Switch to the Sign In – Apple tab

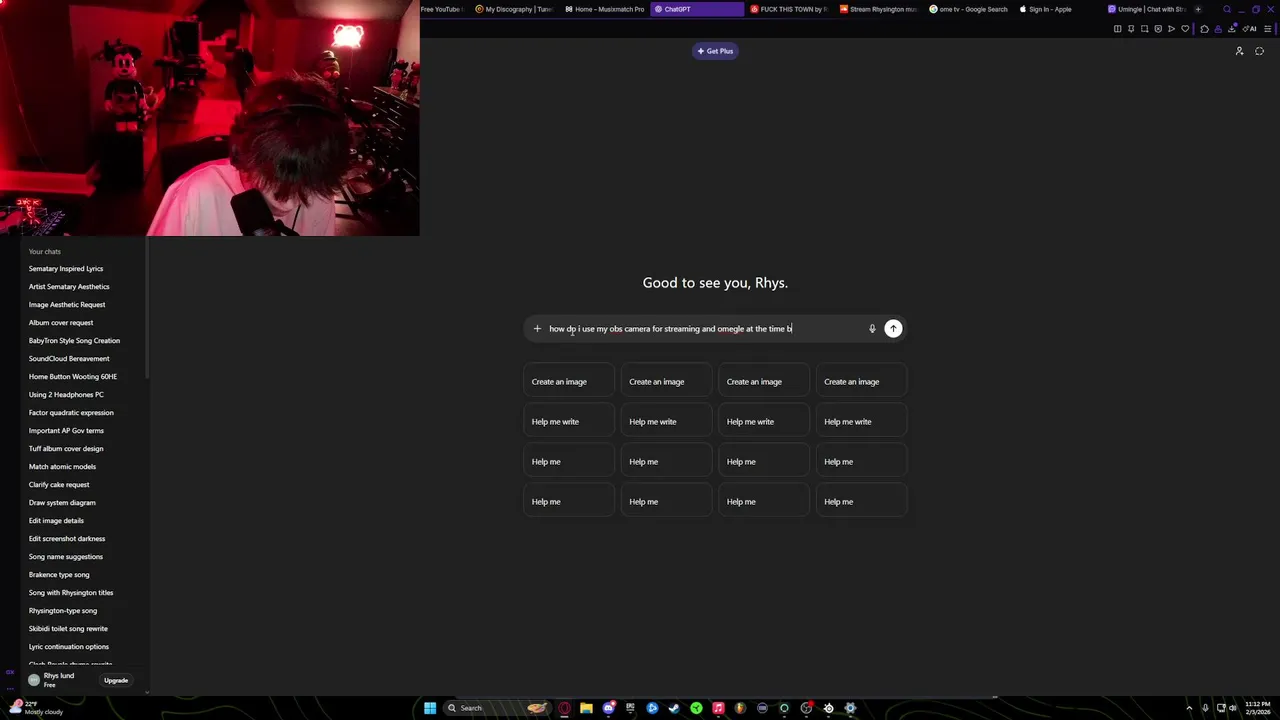tap(1058, 9)
